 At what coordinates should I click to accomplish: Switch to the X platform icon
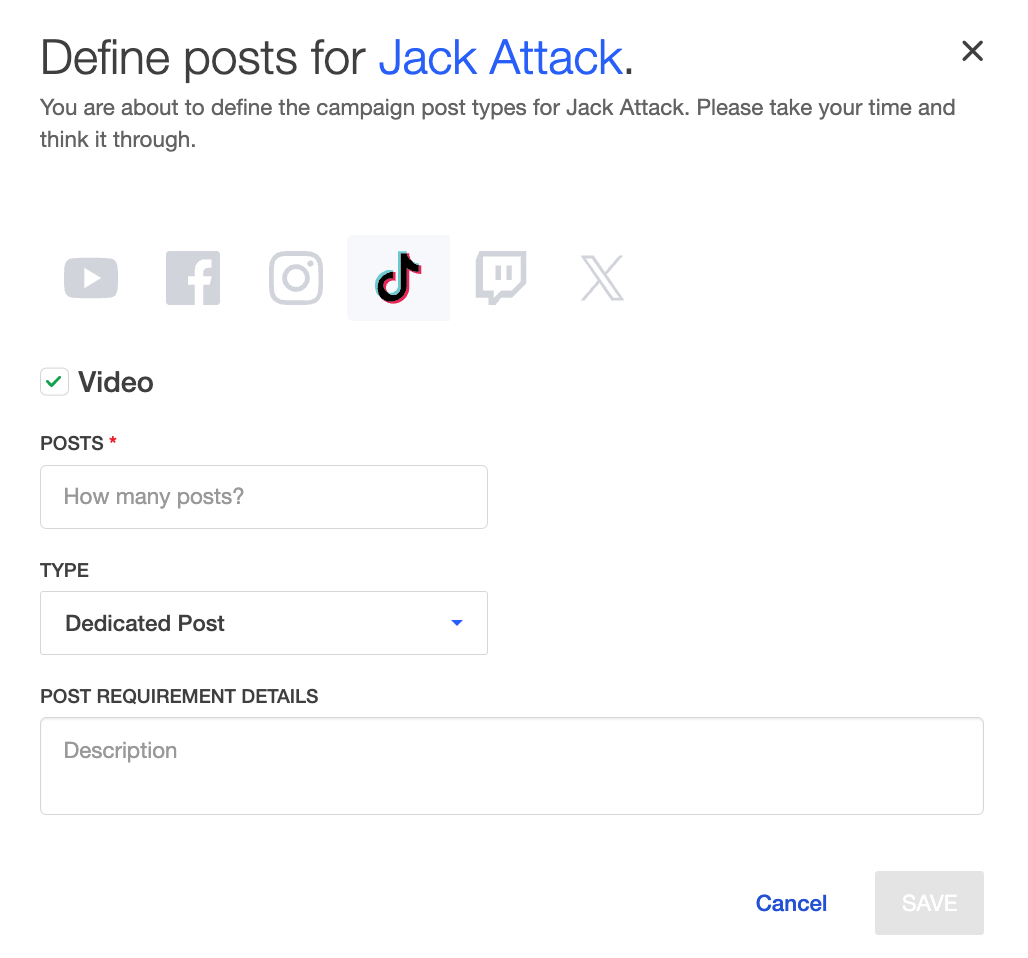point(603,278)
